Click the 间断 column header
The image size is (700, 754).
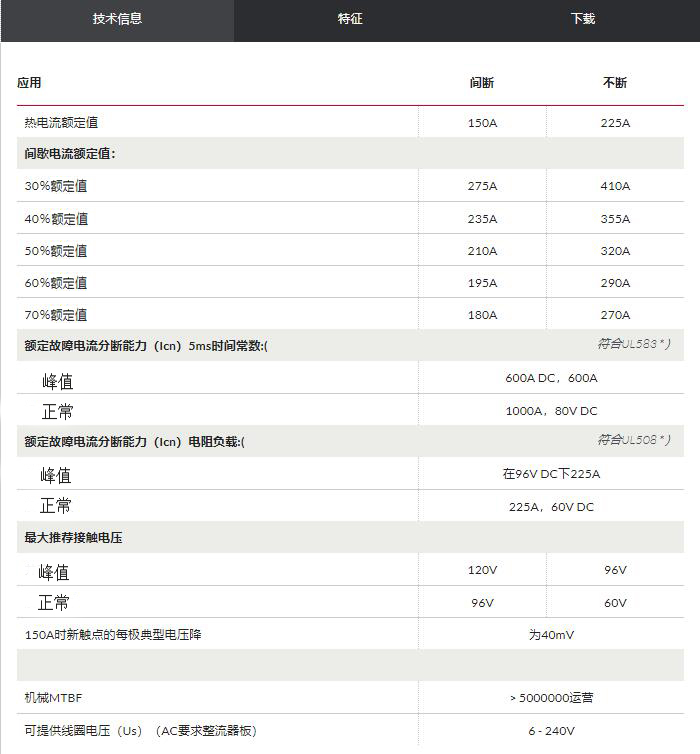click(482, 83)
